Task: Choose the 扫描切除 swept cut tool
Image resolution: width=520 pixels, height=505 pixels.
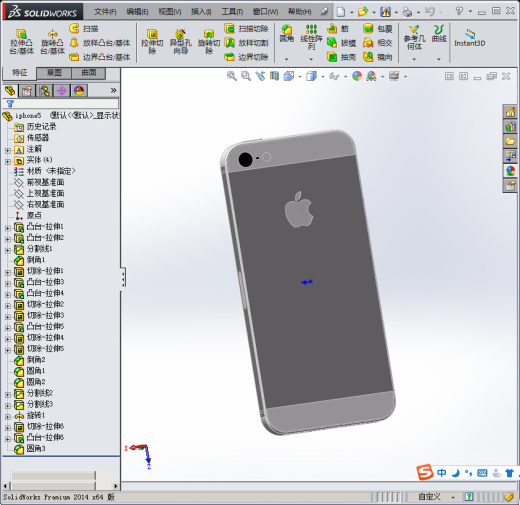Action: (x=246, y=29)
